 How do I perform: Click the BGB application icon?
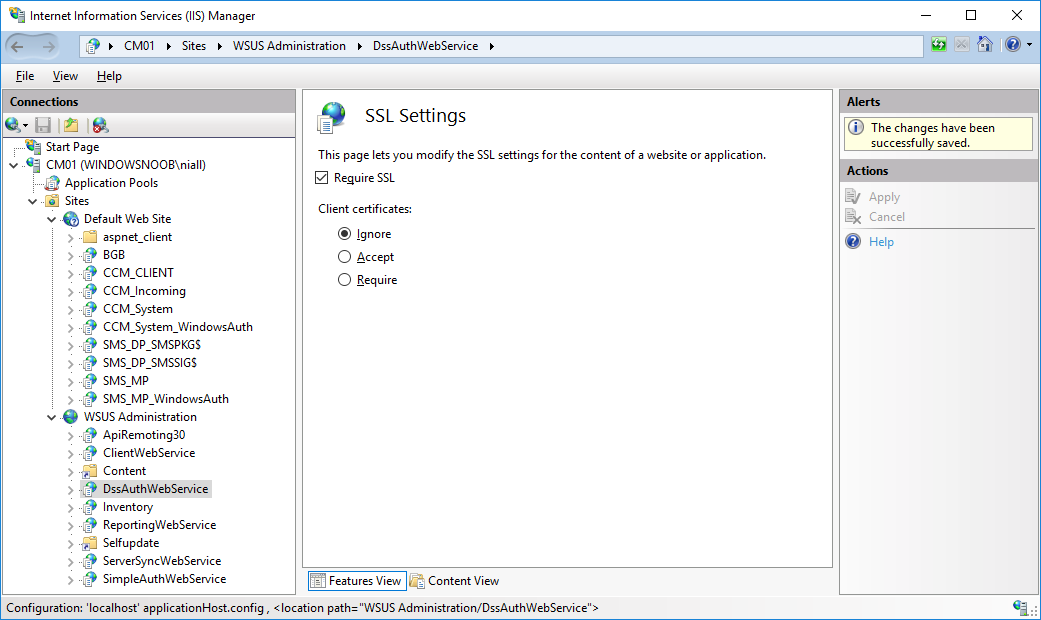pyautogui.click(x=90, y=255)
